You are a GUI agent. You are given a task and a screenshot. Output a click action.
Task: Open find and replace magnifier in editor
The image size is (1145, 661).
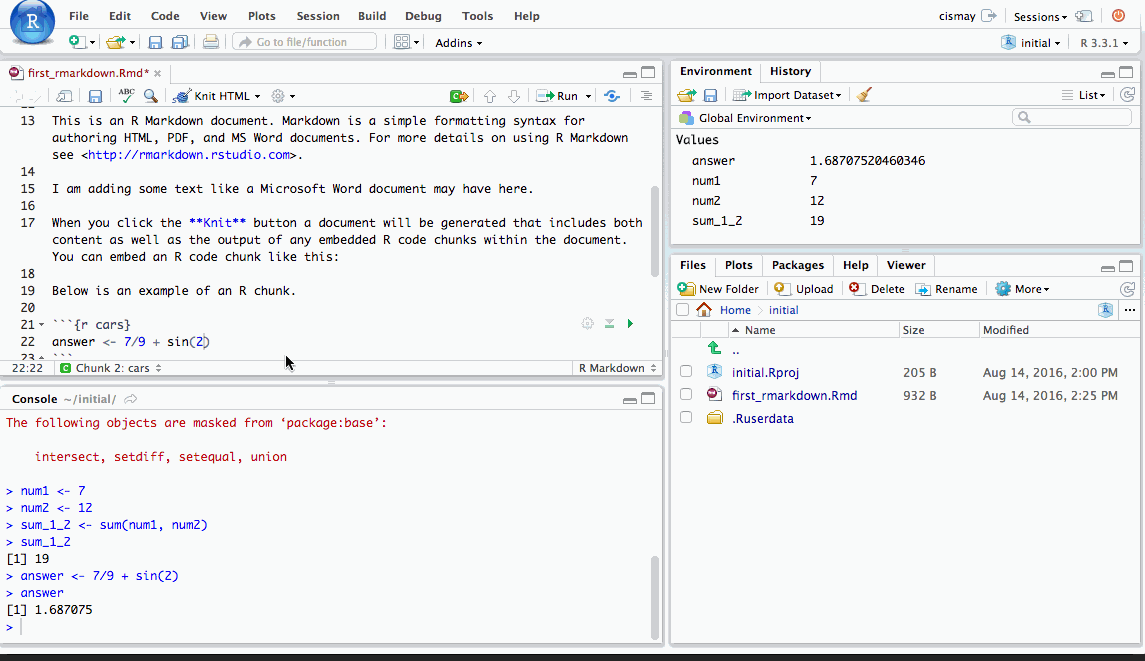click(x=150, y=96)
